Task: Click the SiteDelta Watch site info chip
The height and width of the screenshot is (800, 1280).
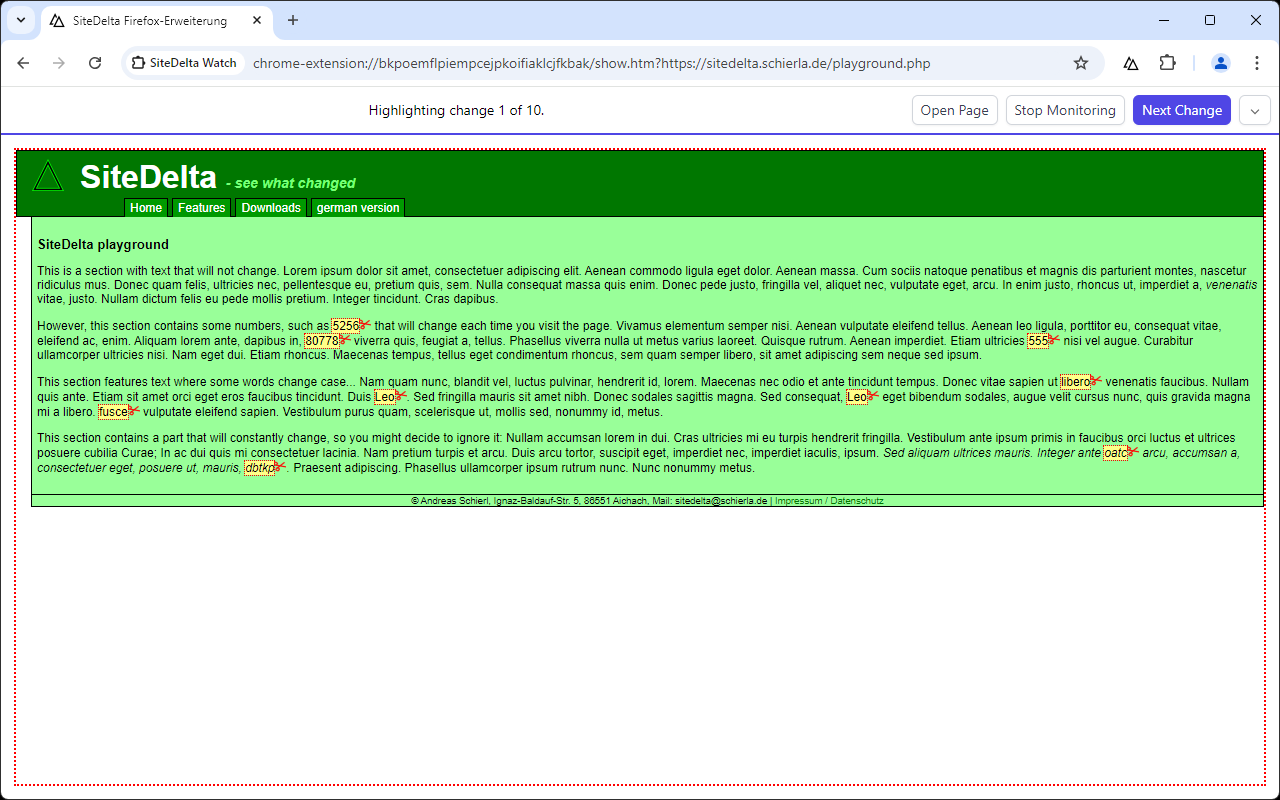Action: [184, 63]
